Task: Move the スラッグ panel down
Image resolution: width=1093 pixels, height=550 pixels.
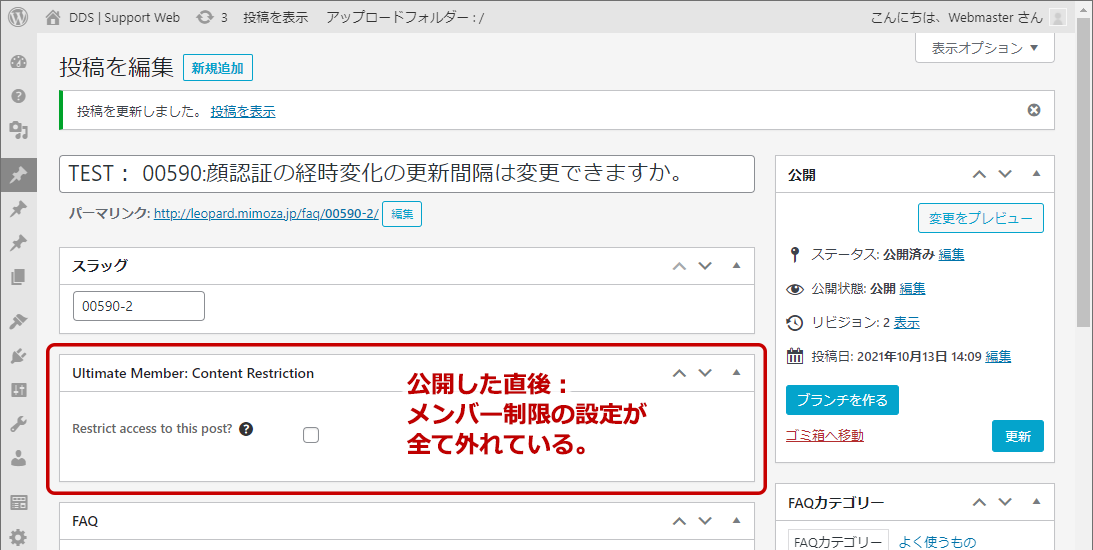Action: pos(705,266)
